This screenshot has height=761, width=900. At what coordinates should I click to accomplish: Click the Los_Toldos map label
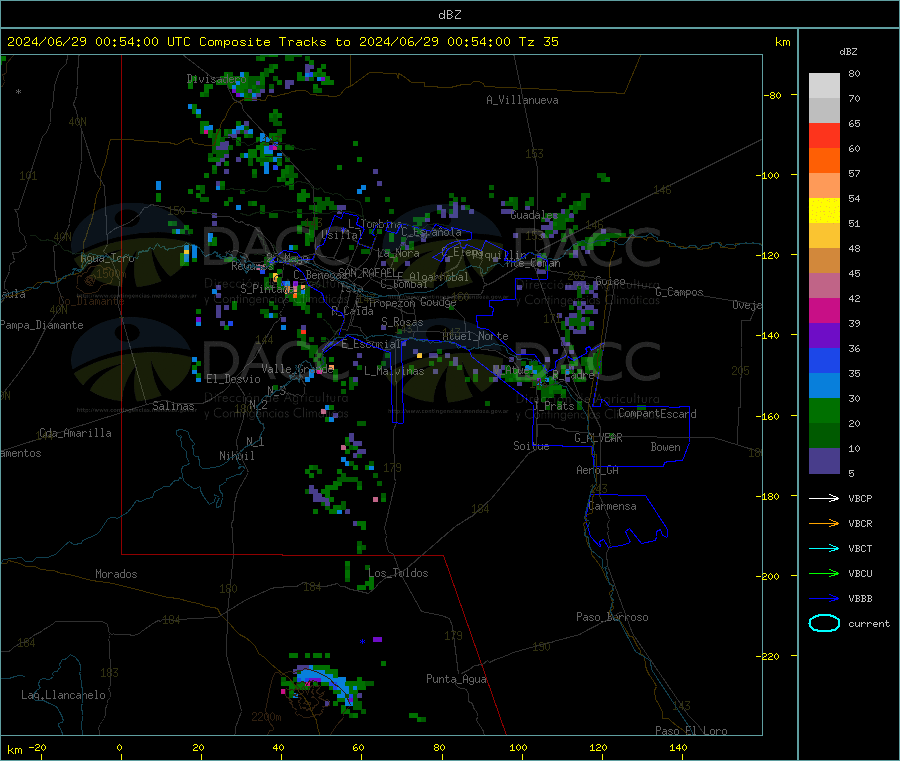[x=398, y=573]
